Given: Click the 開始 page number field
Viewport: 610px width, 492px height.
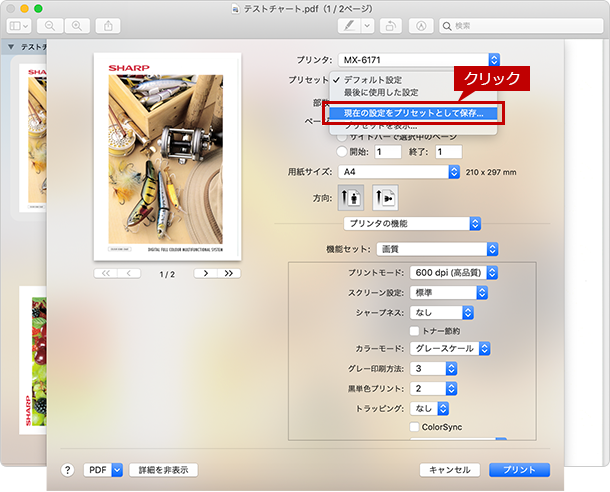Looking at the screenshot, I should 388,152.
